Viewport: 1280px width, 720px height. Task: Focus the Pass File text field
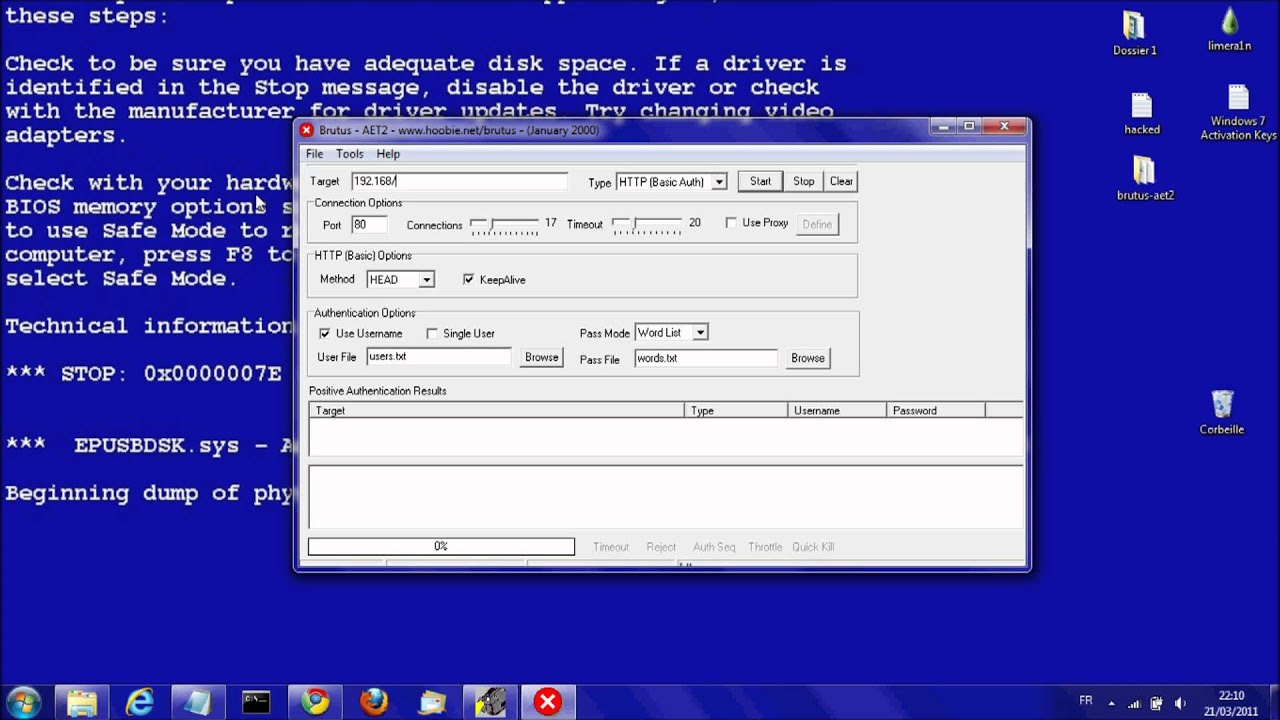(706, 358)
